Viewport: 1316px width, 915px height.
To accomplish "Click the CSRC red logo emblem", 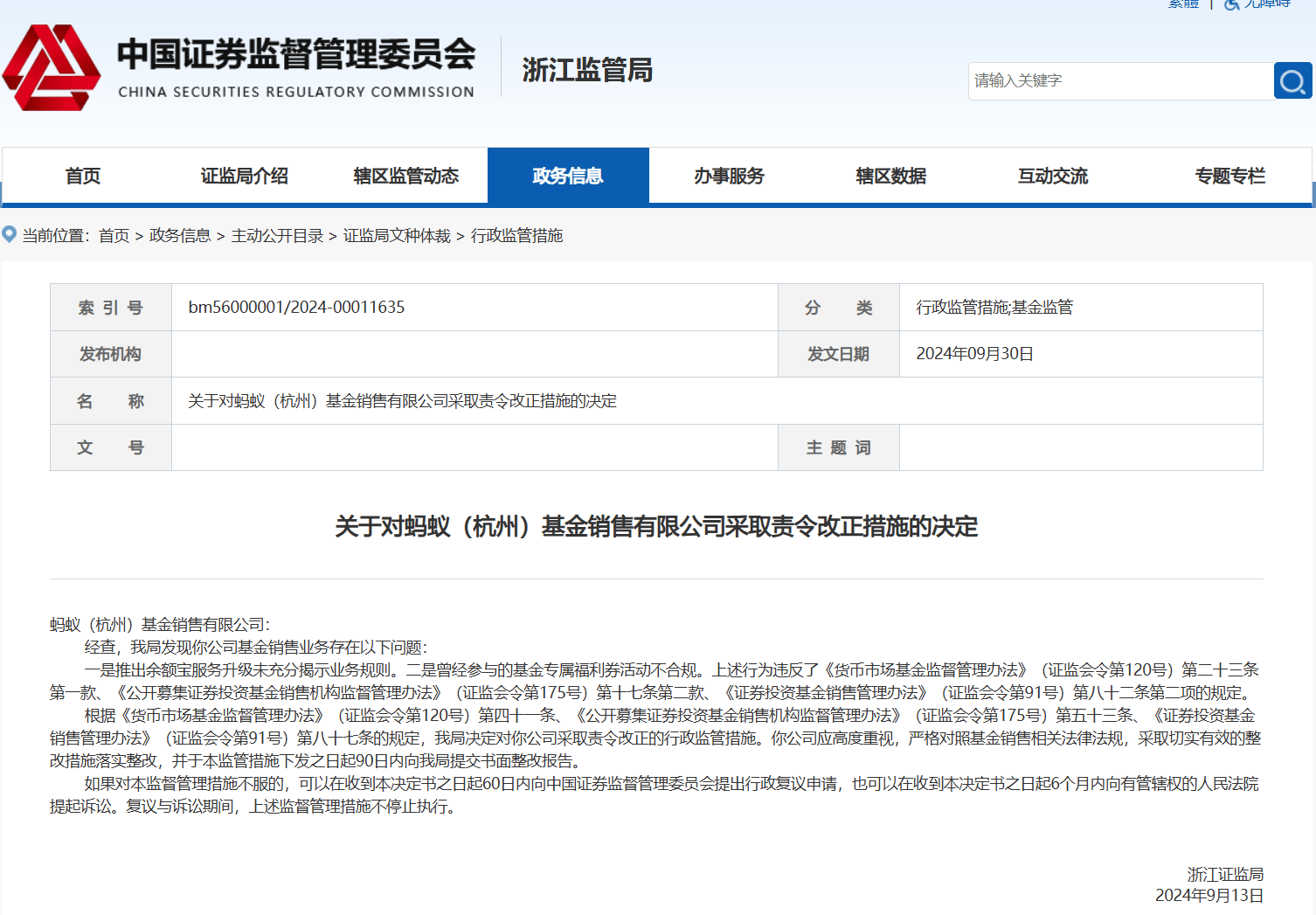I will [x=52, y=68].
